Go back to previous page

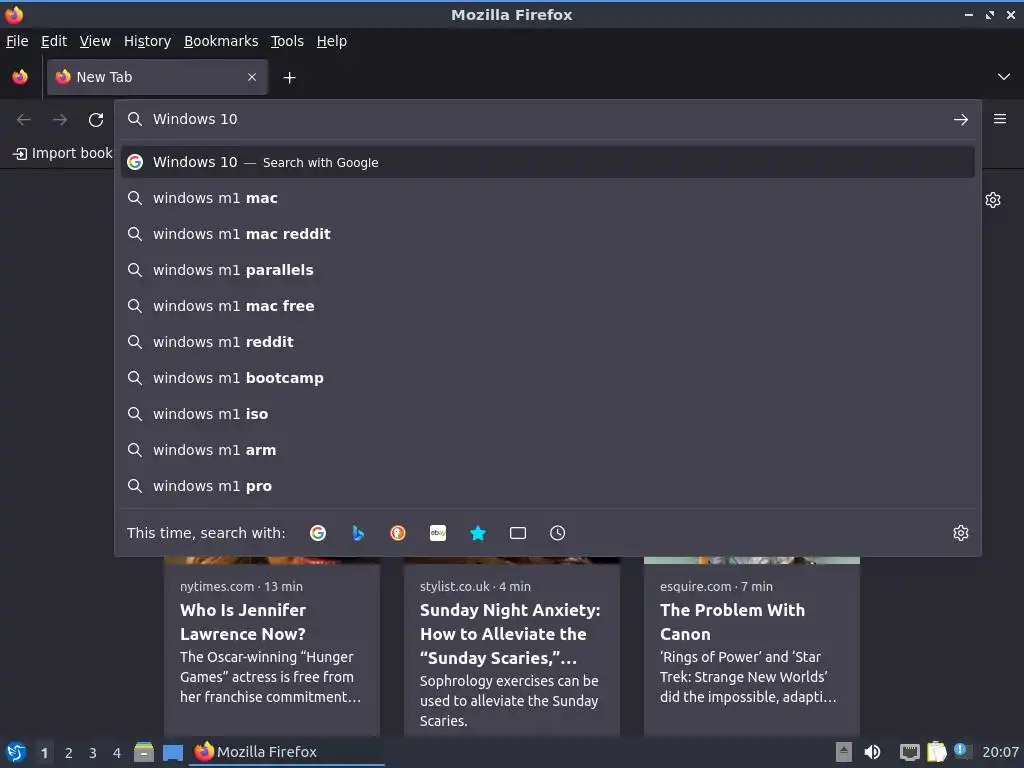[24, 120]
